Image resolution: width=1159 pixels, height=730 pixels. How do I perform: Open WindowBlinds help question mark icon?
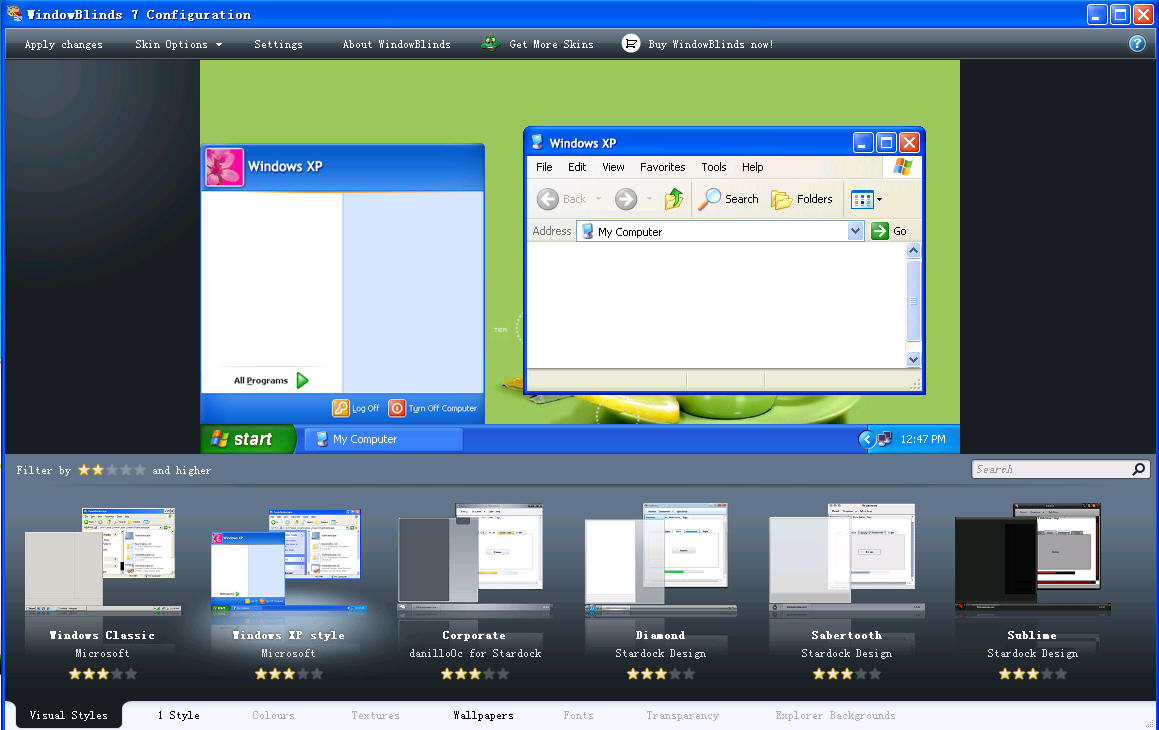pyautogui.click(x=1137, y=43)
